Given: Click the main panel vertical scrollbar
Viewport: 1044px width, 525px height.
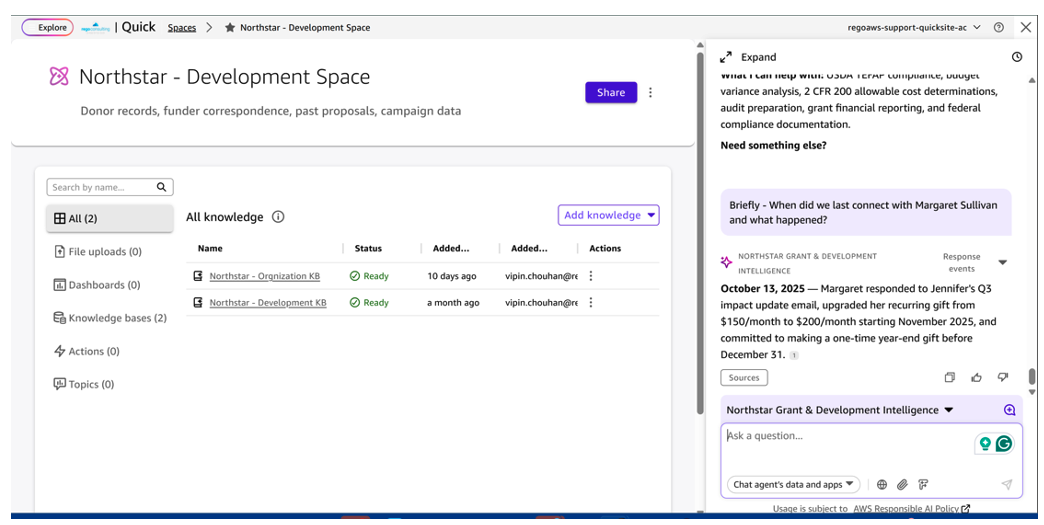Looking at the screenshot, I should (x=699, y=233).
